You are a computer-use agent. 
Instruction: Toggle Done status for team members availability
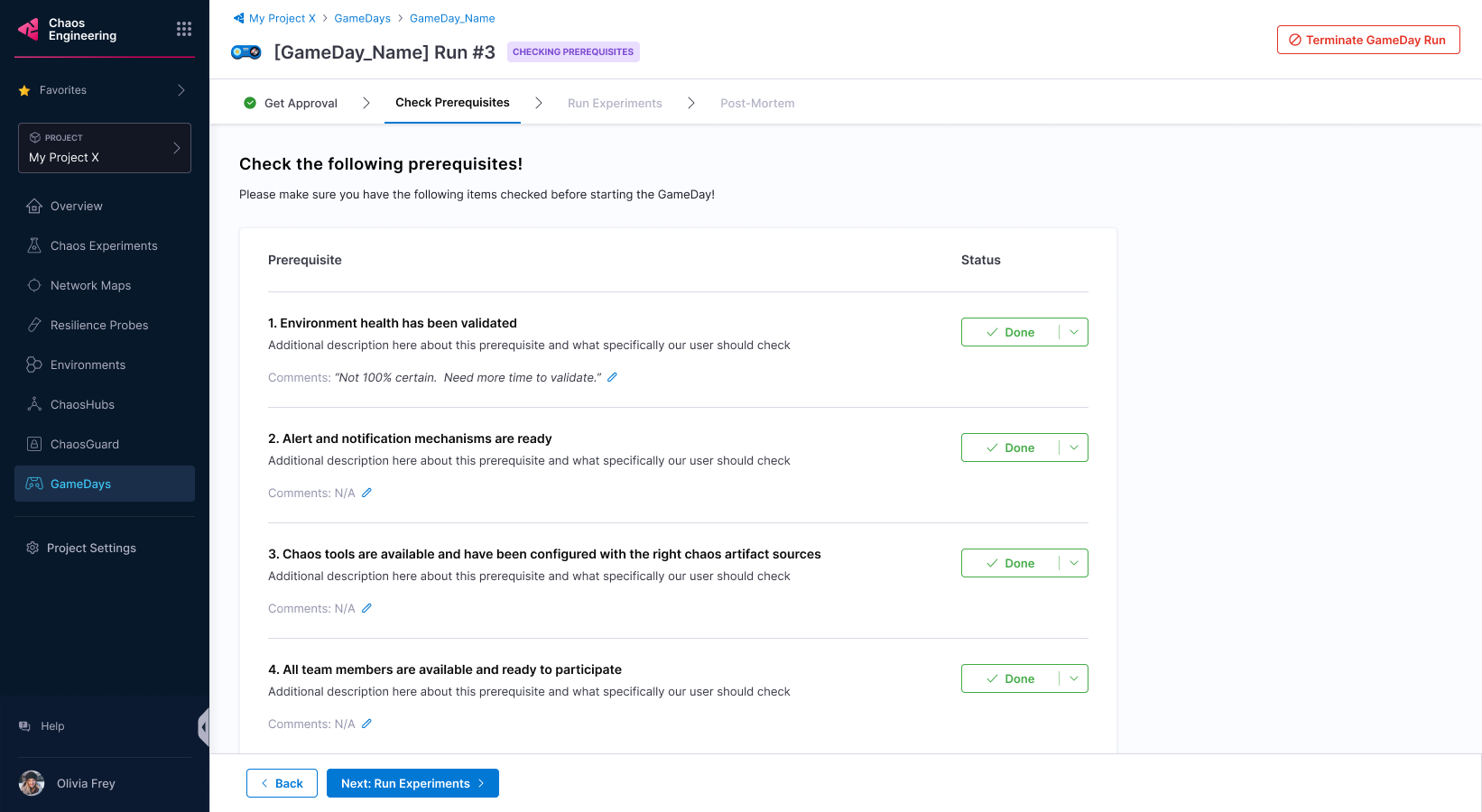coord(1010,678)
